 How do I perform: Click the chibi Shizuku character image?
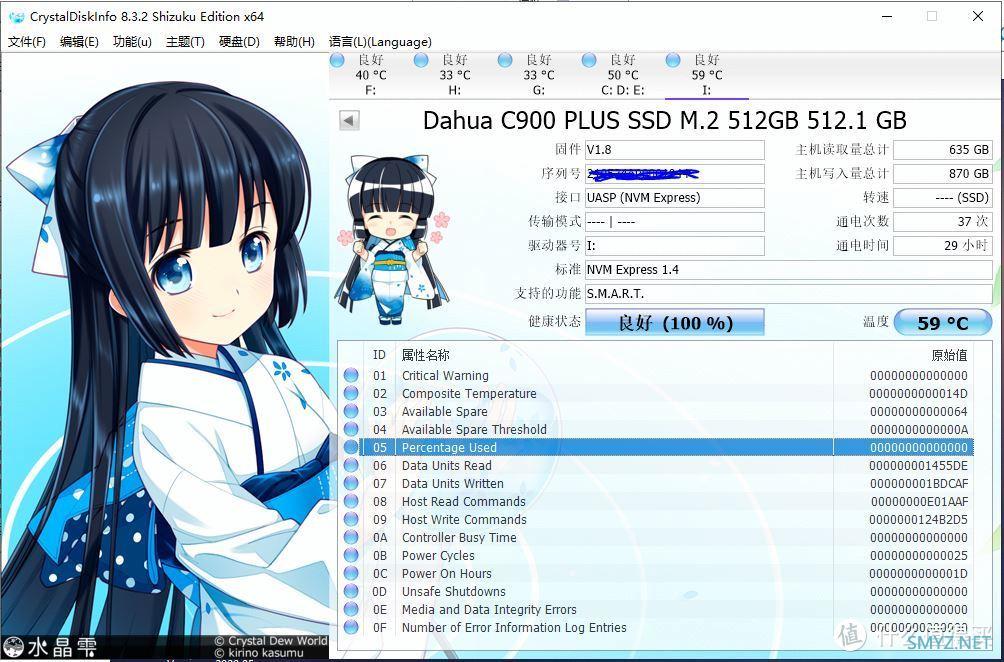pos(392,238)
